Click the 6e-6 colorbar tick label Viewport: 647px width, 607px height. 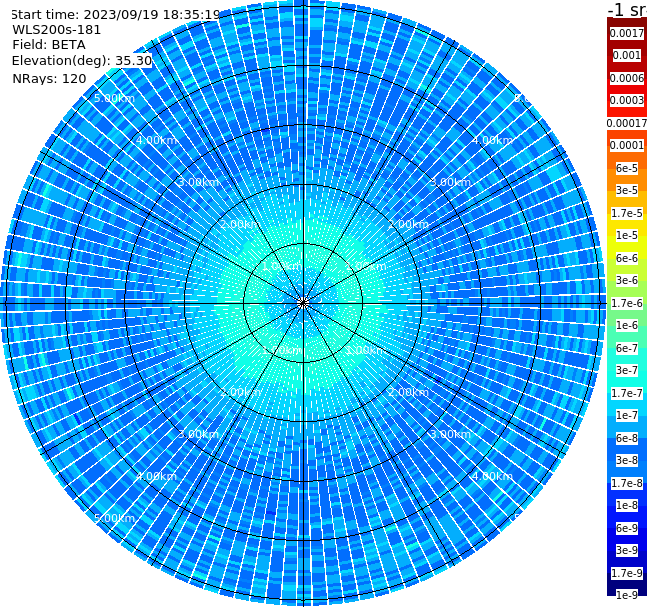[627, 258]
